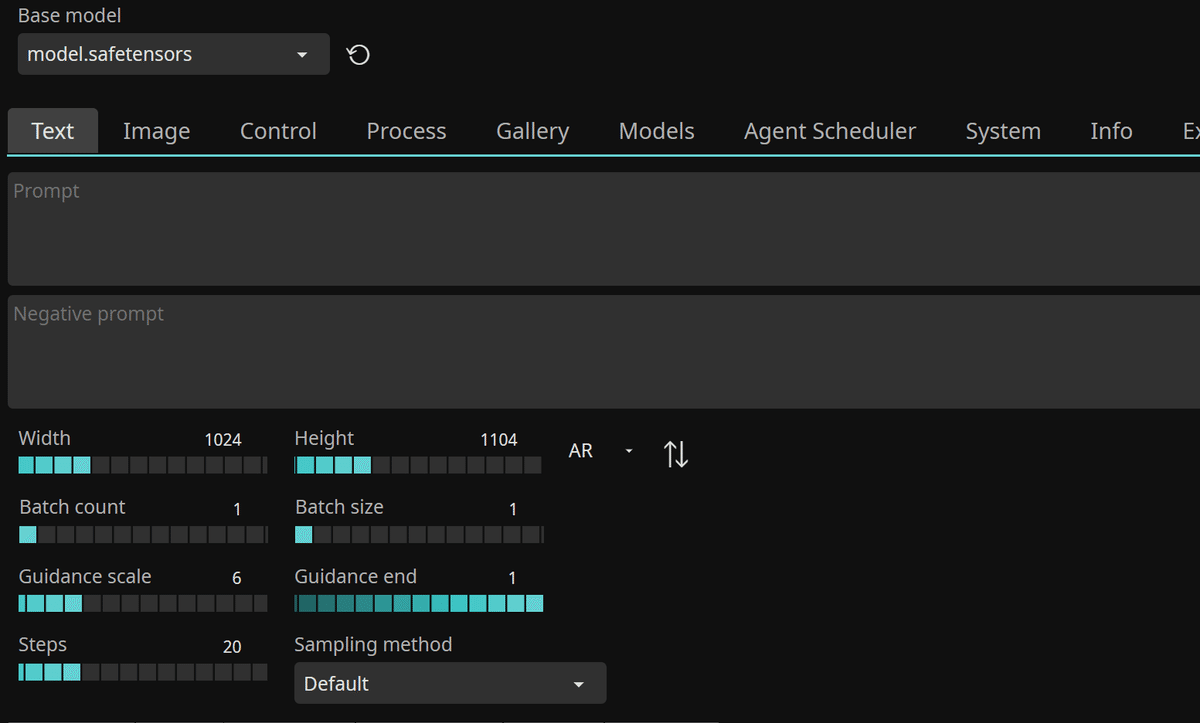Click the Negative prompt text box
The height and width of the screenshot is (723, 1200).
(x=600, y=351)
